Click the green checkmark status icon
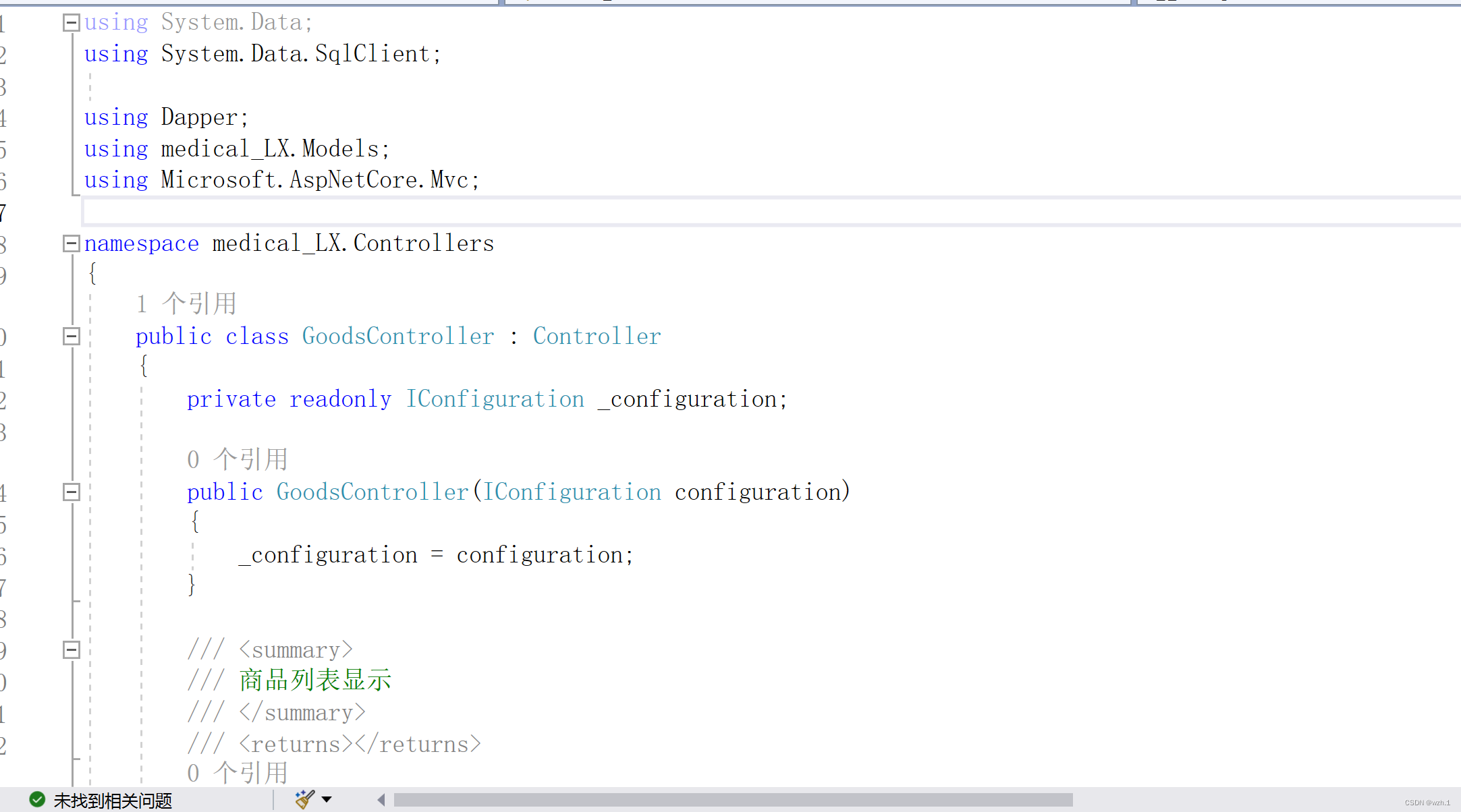 click(37, 801)
